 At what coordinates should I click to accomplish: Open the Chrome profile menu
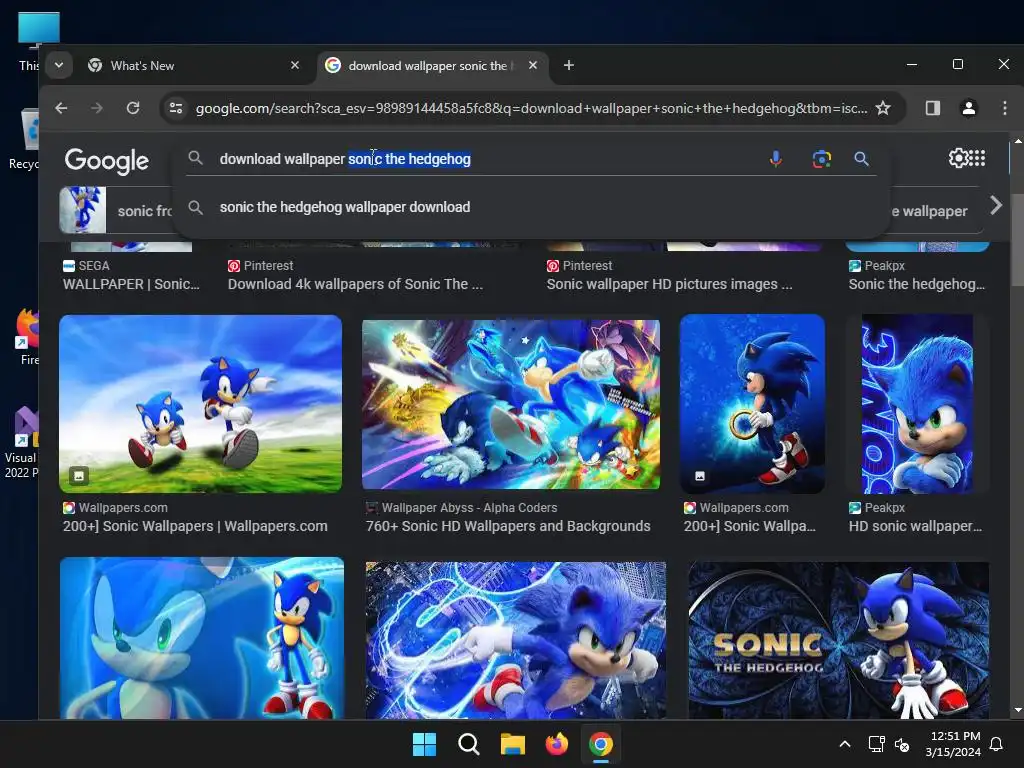968,108
